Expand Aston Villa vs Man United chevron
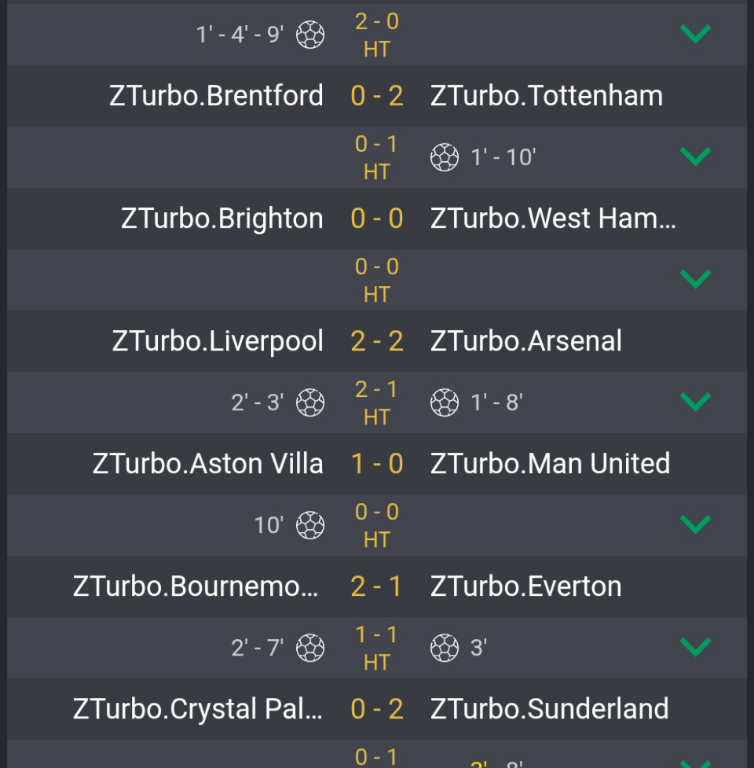The height and width of the screenshot is (768, 754). coord(695,525)
